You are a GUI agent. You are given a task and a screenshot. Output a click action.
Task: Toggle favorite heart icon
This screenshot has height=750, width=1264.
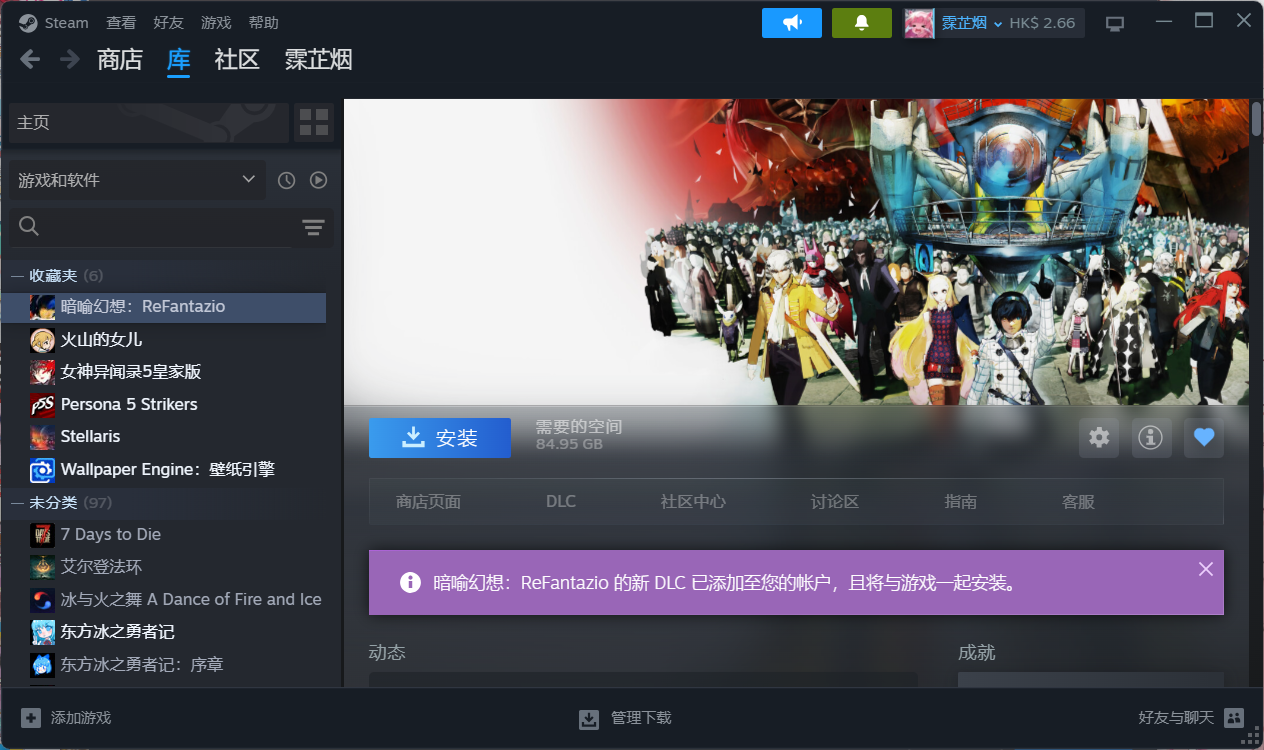pos(1204,437)
